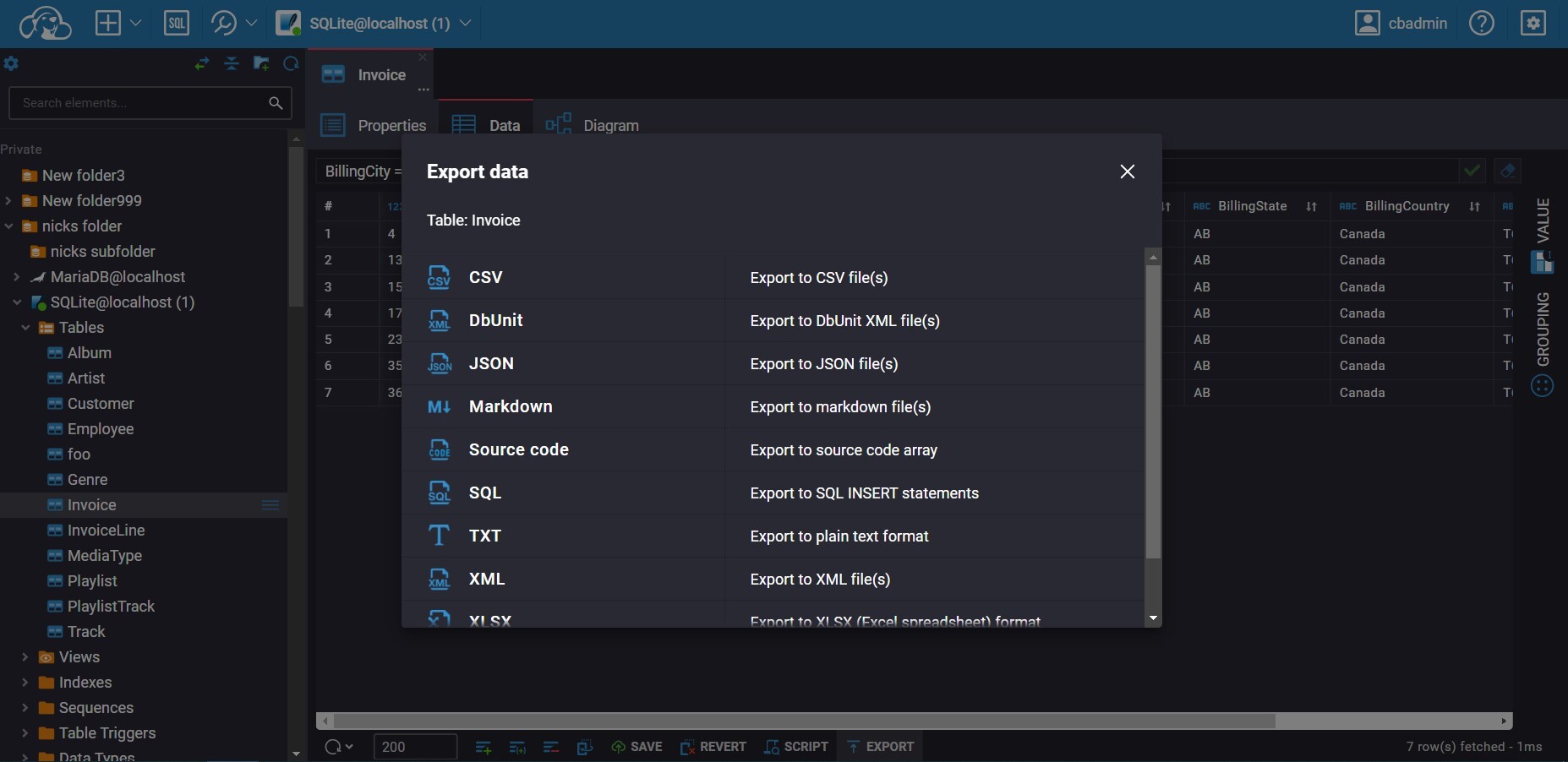Click the SAVE button in bottom toolbar

637,747
